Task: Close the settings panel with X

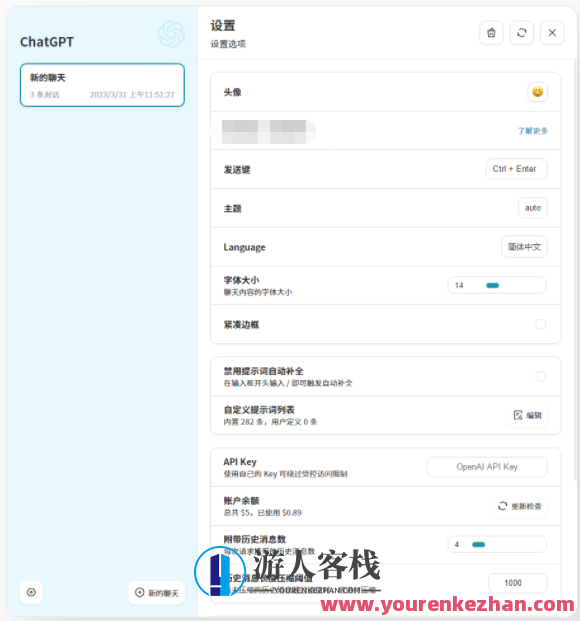Action: pos(552,32)
